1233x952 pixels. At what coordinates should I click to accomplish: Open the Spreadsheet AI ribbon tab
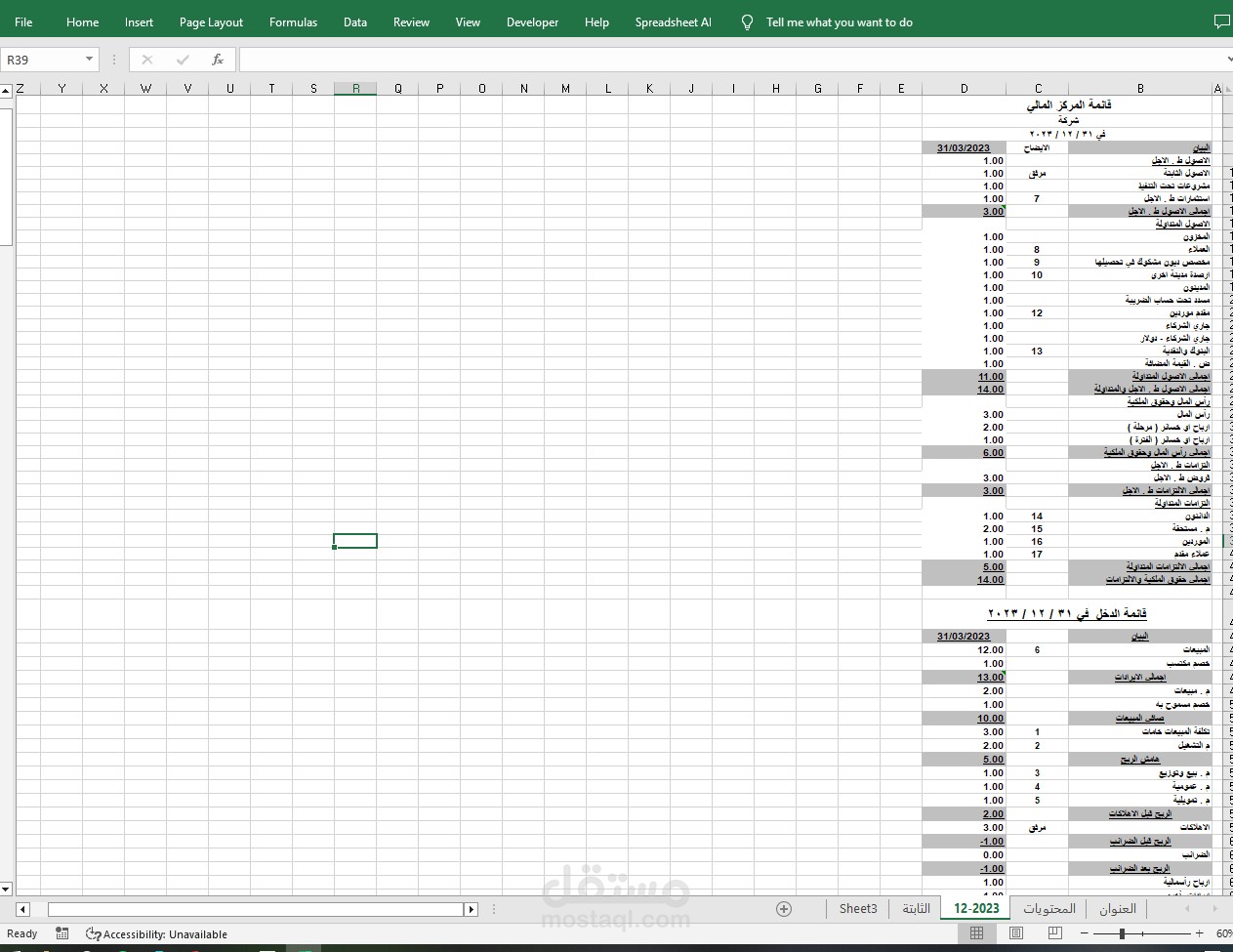673,21
